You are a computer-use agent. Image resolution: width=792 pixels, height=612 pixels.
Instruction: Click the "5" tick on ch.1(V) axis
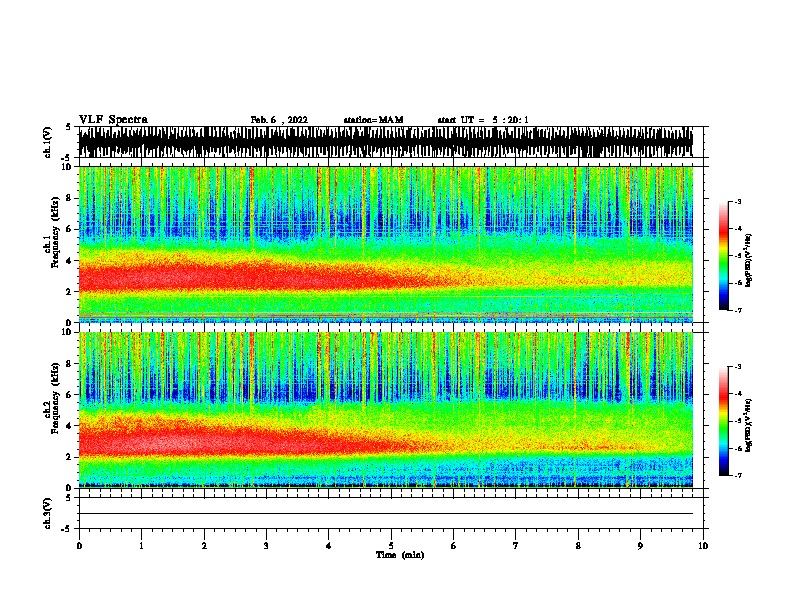coord(68,127)
